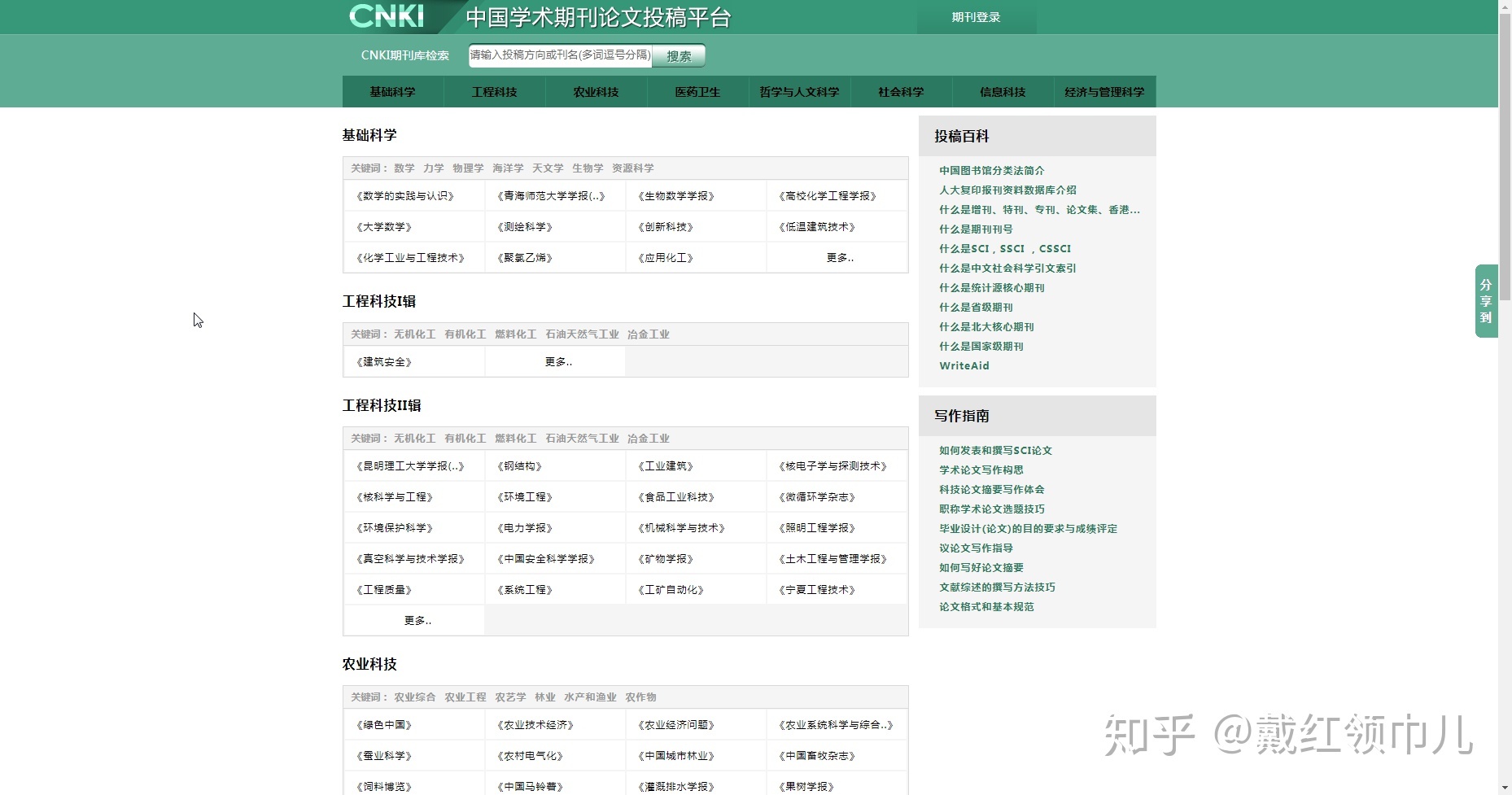
Task: Select the 哲学与人文科学 navigation tab
Action: coord(799,92)
